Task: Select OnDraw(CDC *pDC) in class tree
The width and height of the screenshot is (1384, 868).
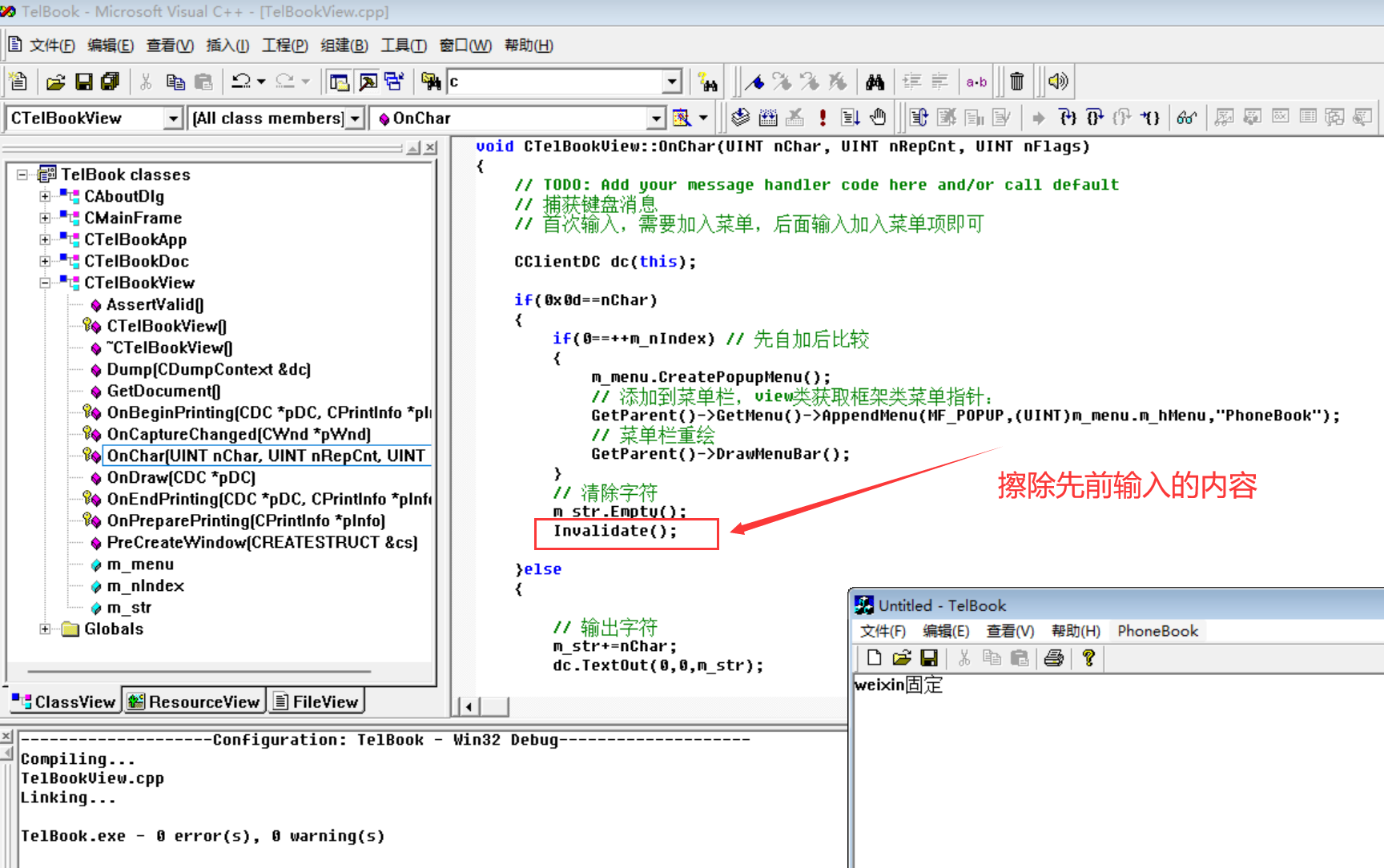Action: point(181,477)
